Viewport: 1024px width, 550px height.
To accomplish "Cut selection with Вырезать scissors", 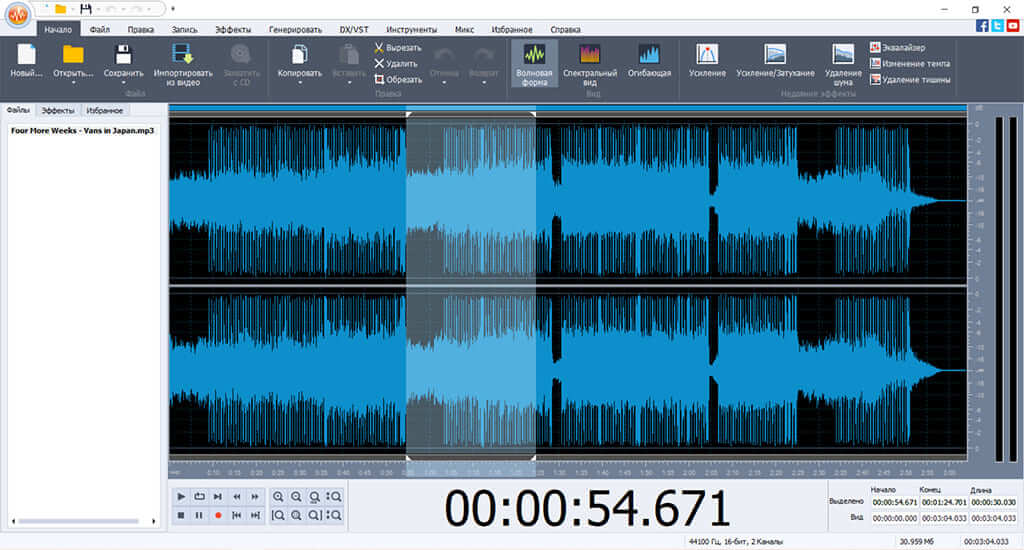I will point(398,48).
